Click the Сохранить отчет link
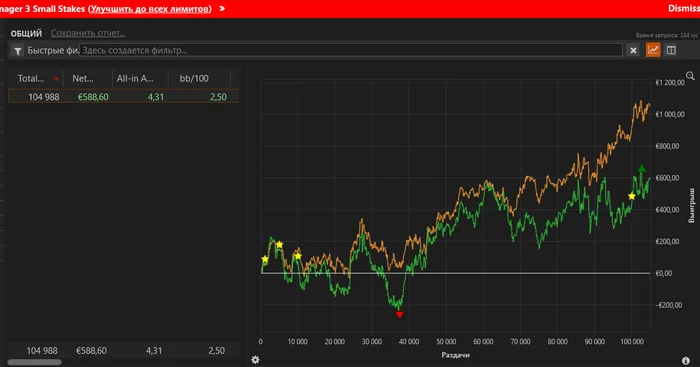This screenshot has width=700, height=367. click(88, 33)
